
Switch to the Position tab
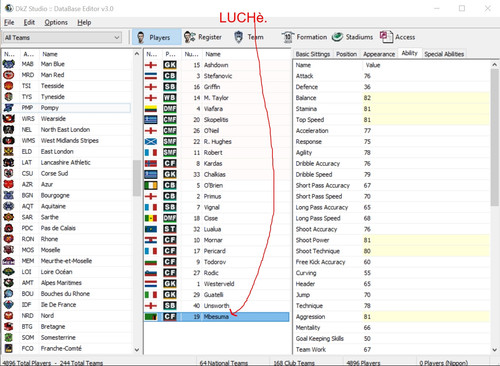click(x=346, y=54)
